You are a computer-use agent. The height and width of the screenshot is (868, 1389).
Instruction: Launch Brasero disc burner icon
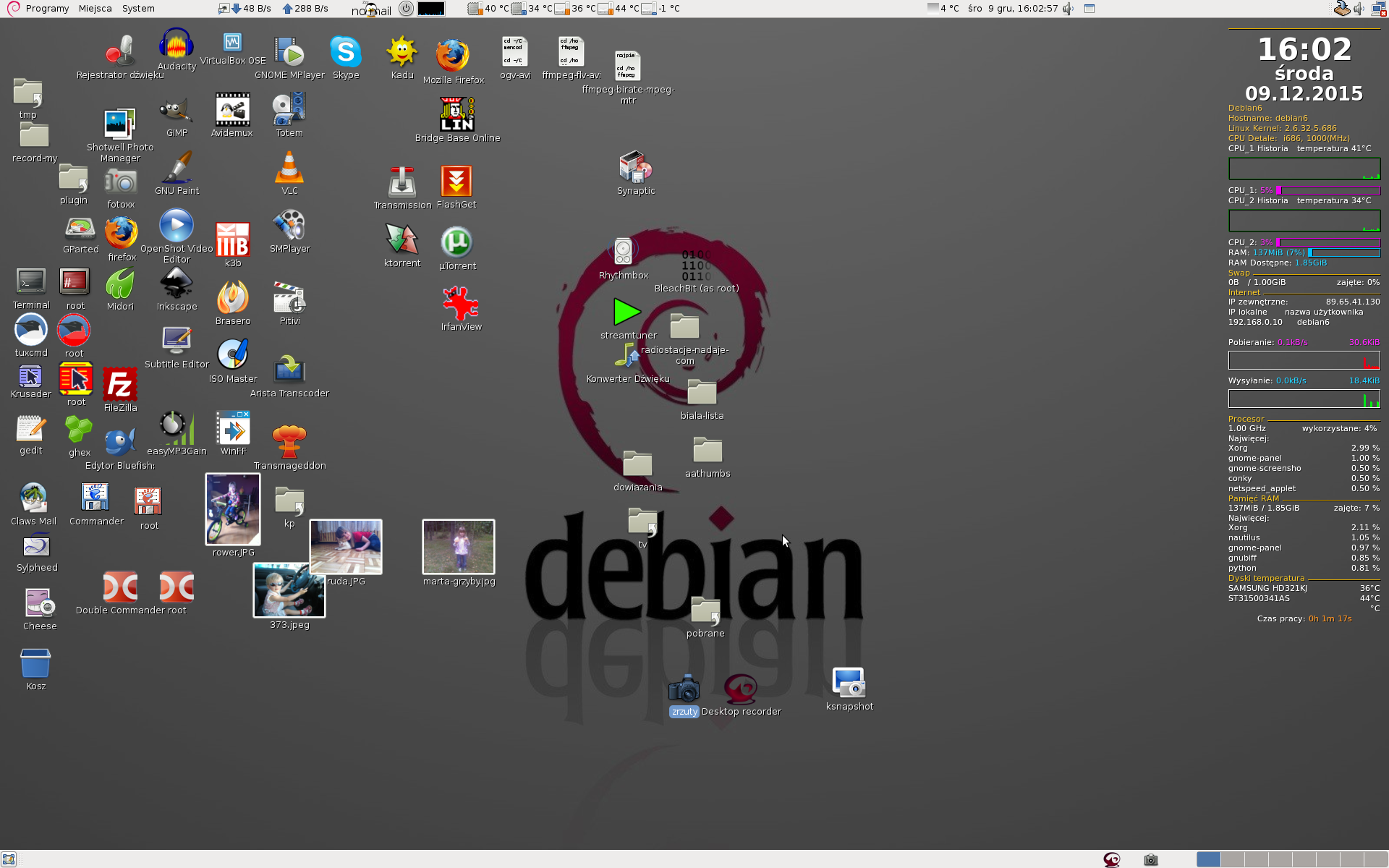point(233,297)
